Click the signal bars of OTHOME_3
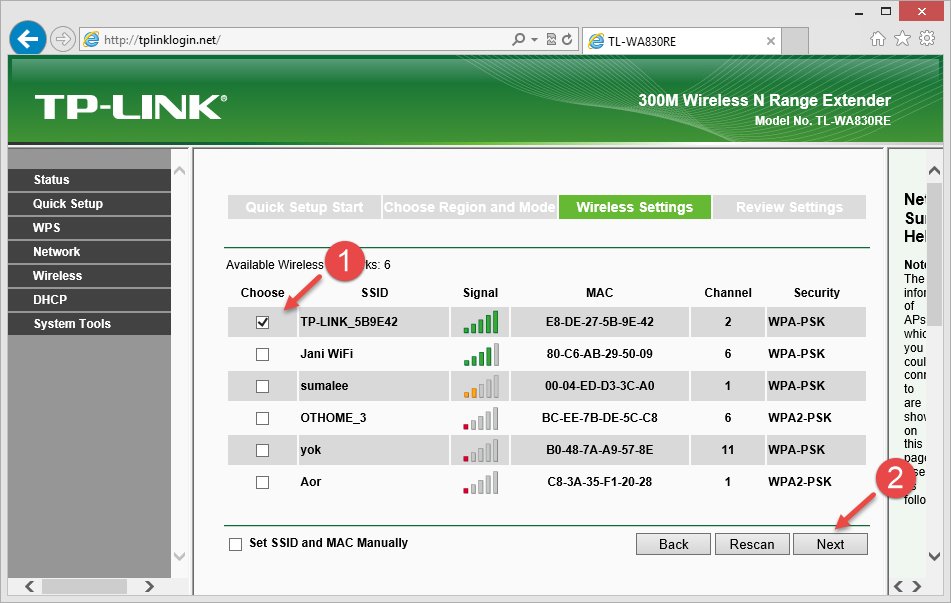Image resolution: width=951 pixels, height=603 pixels. tap(480, 419)
